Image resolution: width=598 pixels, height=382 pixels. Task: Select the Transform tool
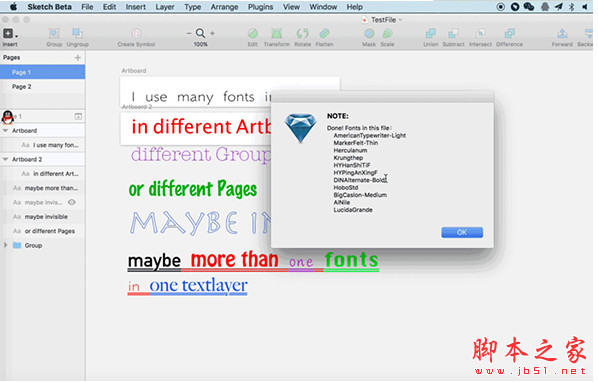pyautogui.click(x=276, y=34)
